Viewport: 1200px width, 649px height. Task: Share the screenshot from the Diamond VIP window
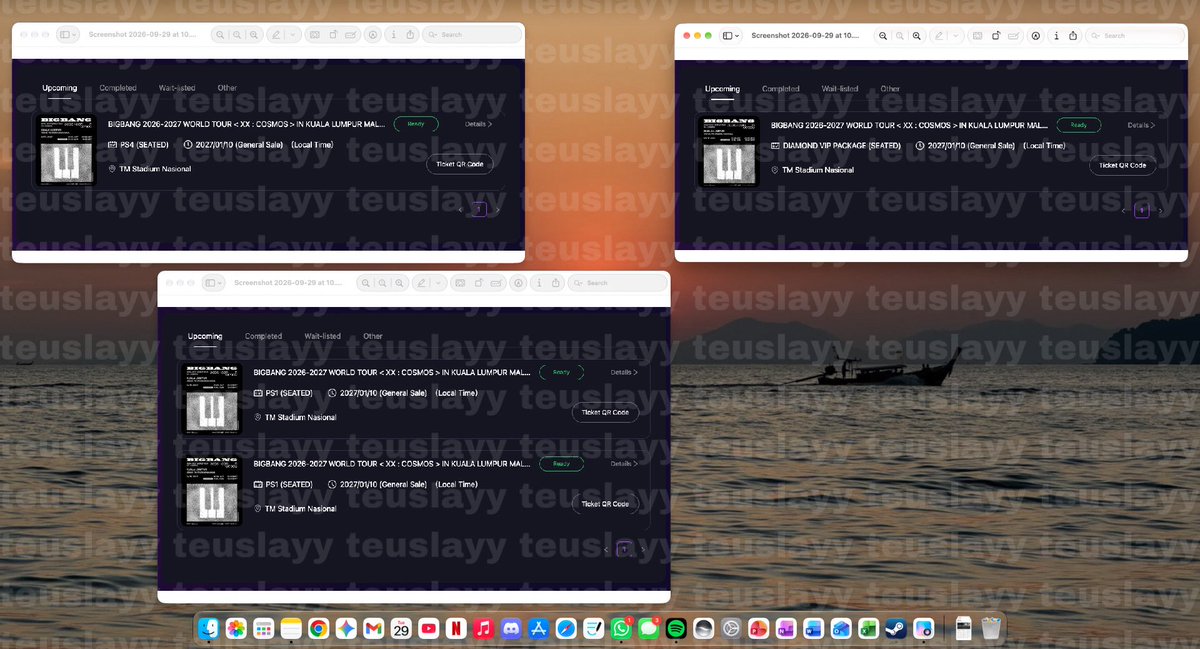coord(1073,35)
